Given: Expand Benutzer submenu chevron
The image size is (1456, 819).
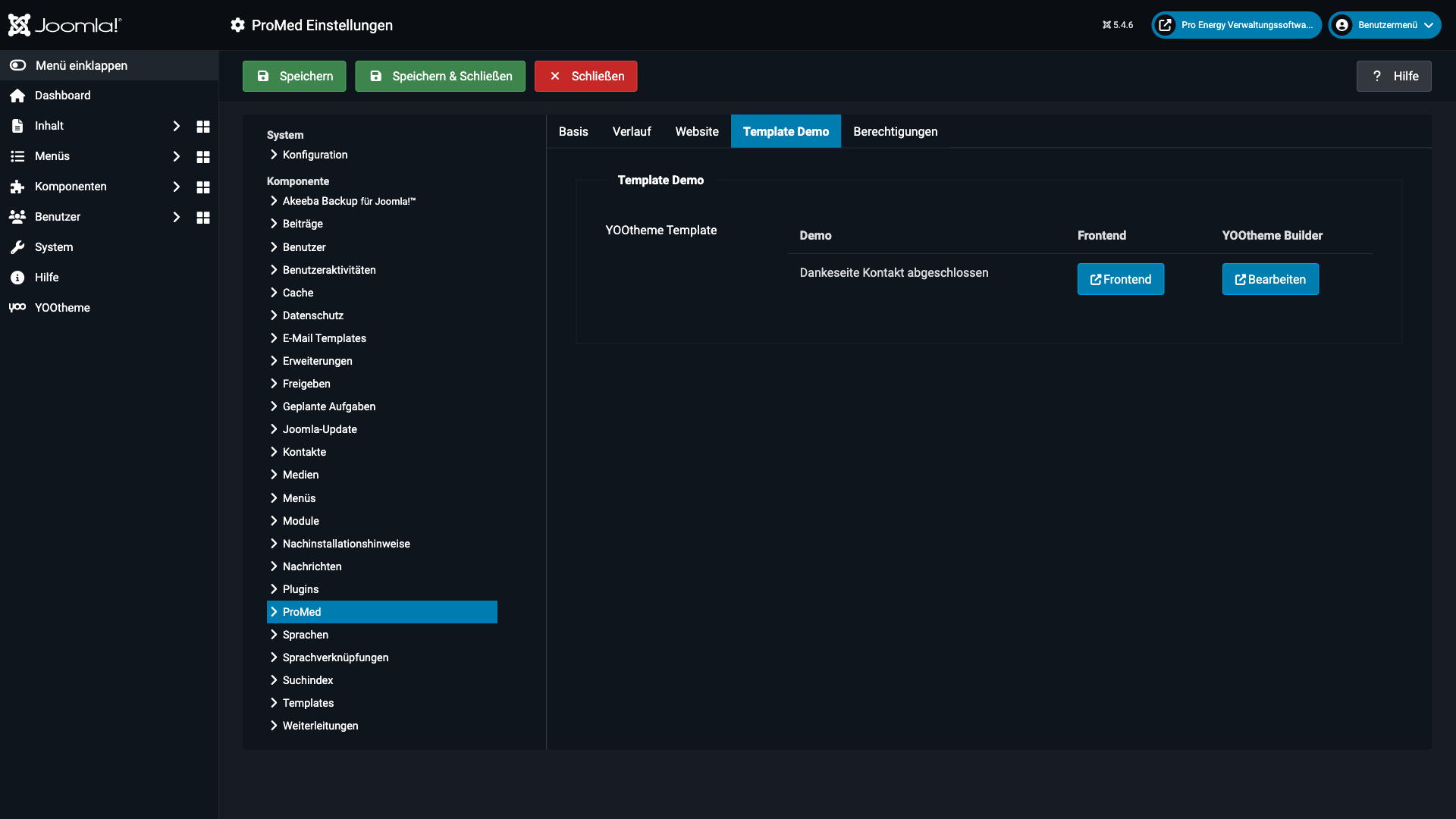Looking at the screenshot, I should pyautogui.click(x=176, y=217).
